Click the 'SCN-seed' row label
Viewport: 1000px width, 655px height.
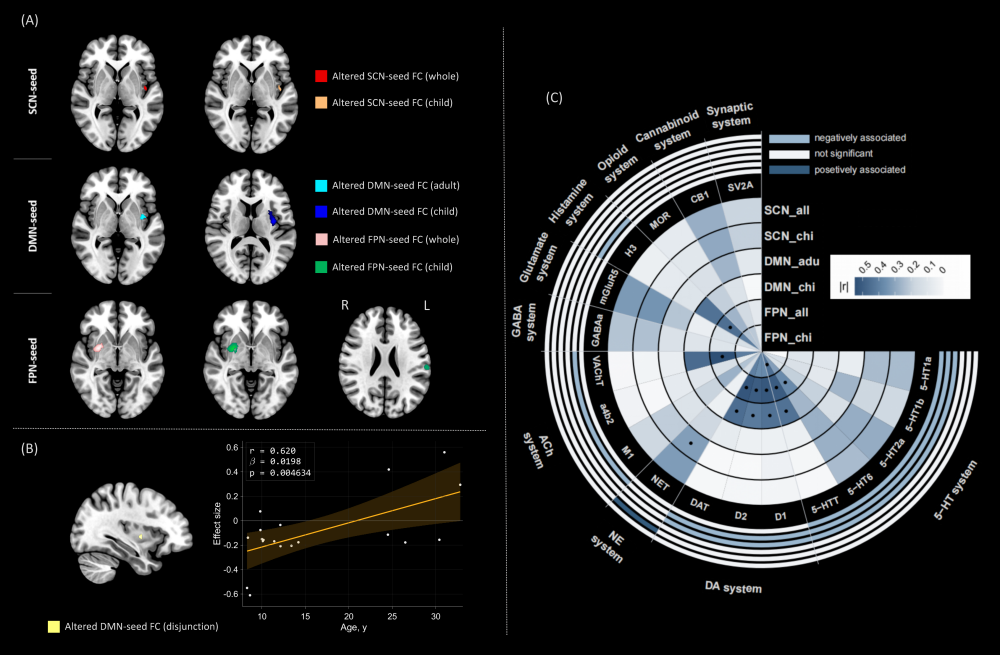(x=33, y=92)
